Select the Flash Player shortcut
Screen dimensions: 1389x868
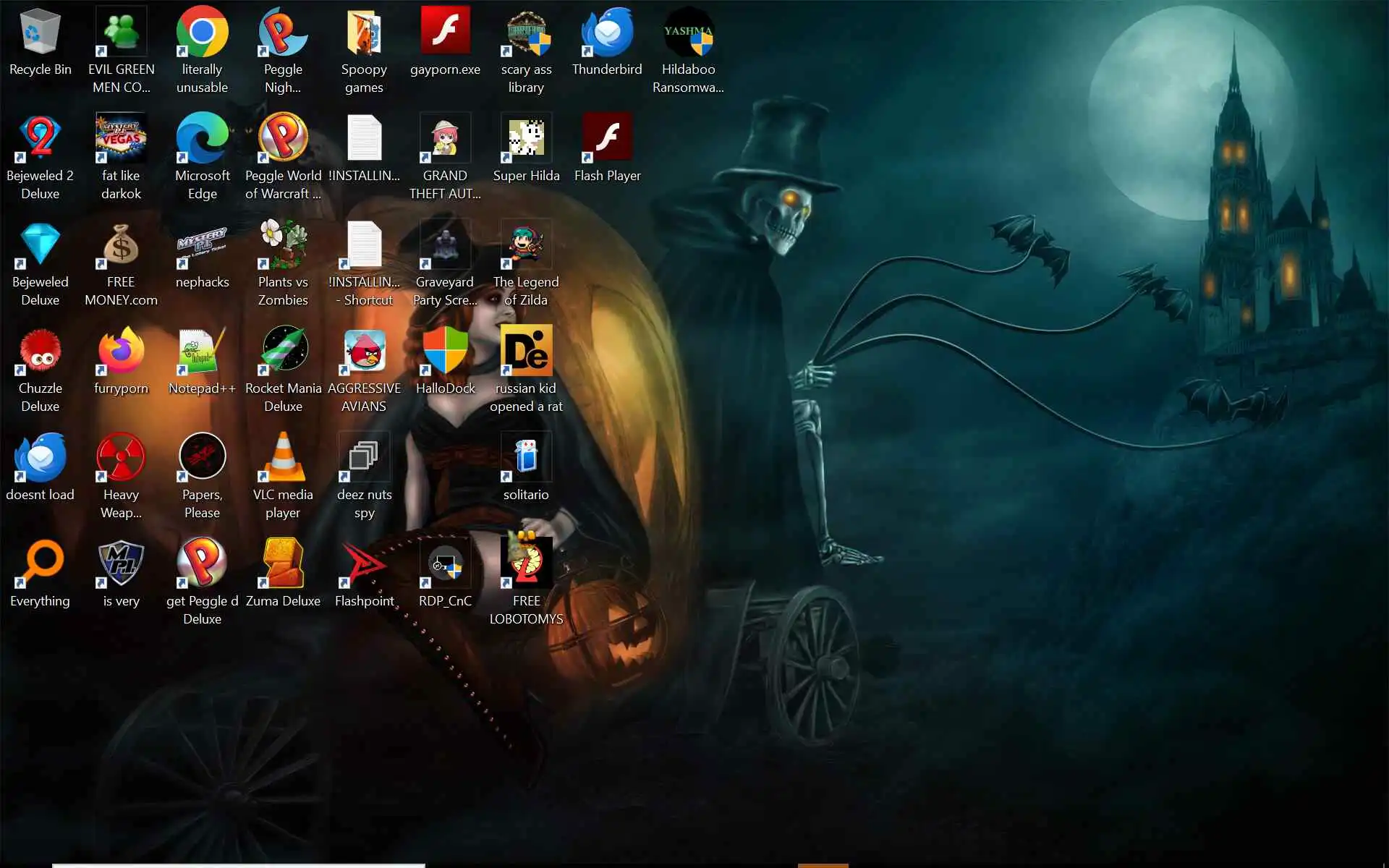click(x=607, y=137)
